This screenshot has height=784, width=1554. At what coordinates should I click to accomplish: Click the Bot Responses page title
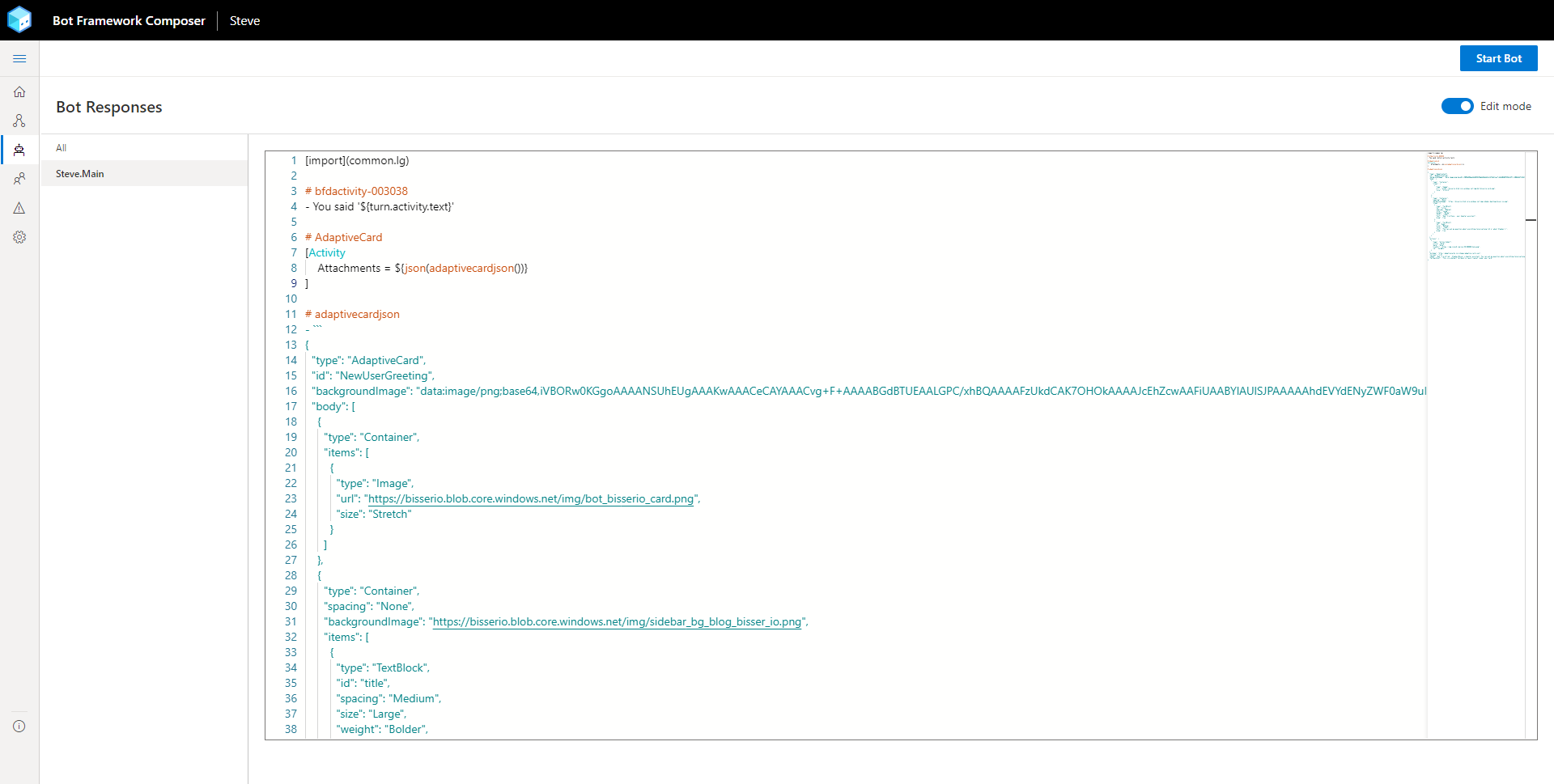click(x=109, y=107)
